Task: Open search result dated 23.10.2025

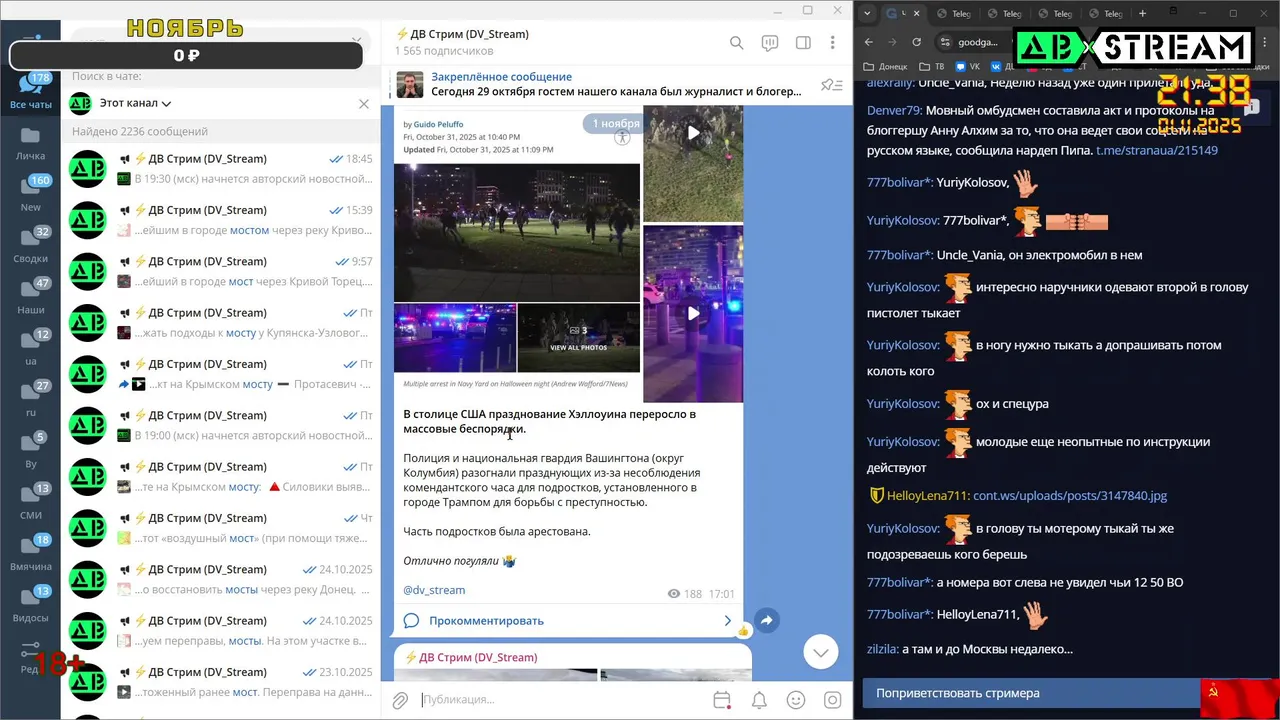Action: tap(221, 682)
